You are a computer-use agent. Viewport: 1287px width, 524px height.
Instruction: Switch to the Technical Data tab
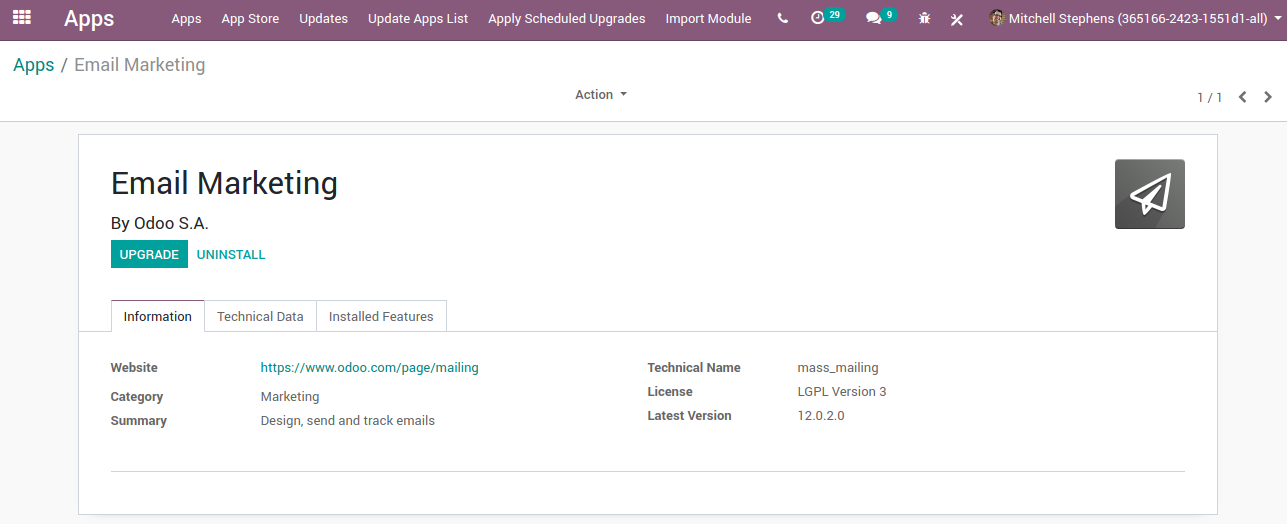(x=260, y=316)
